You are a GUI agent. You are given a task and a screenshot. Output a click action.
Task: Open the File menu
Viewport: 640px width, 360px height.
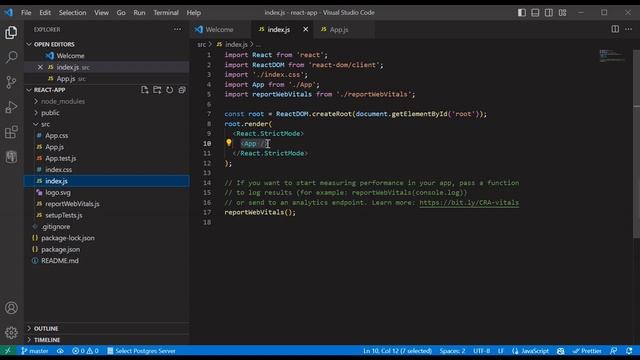(x=26, y=13)
